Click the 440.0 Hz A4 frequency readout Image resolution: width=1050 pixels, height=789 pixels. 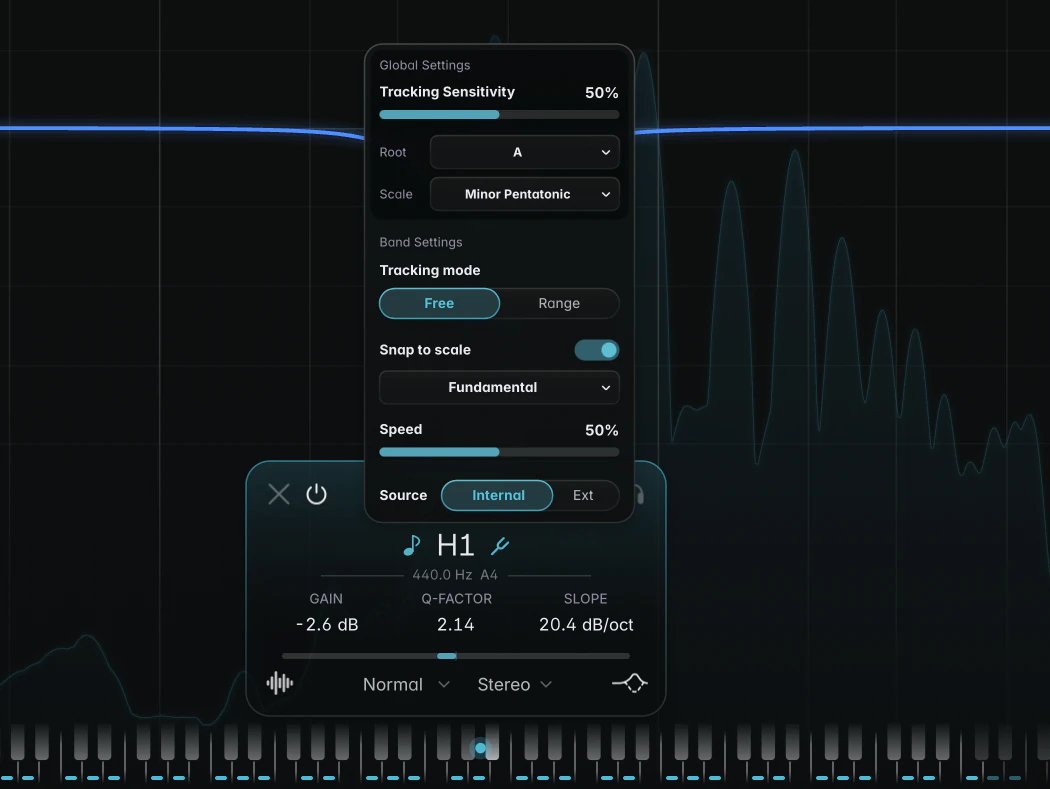pos(455,575)
